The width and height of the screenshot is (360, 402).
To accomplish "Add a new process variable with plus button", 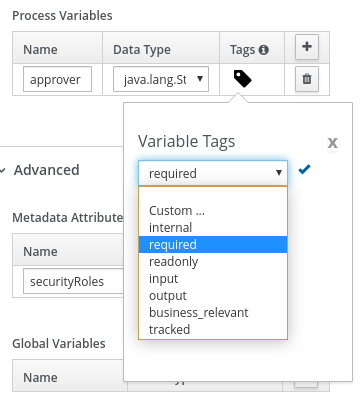I will (307, 47).
